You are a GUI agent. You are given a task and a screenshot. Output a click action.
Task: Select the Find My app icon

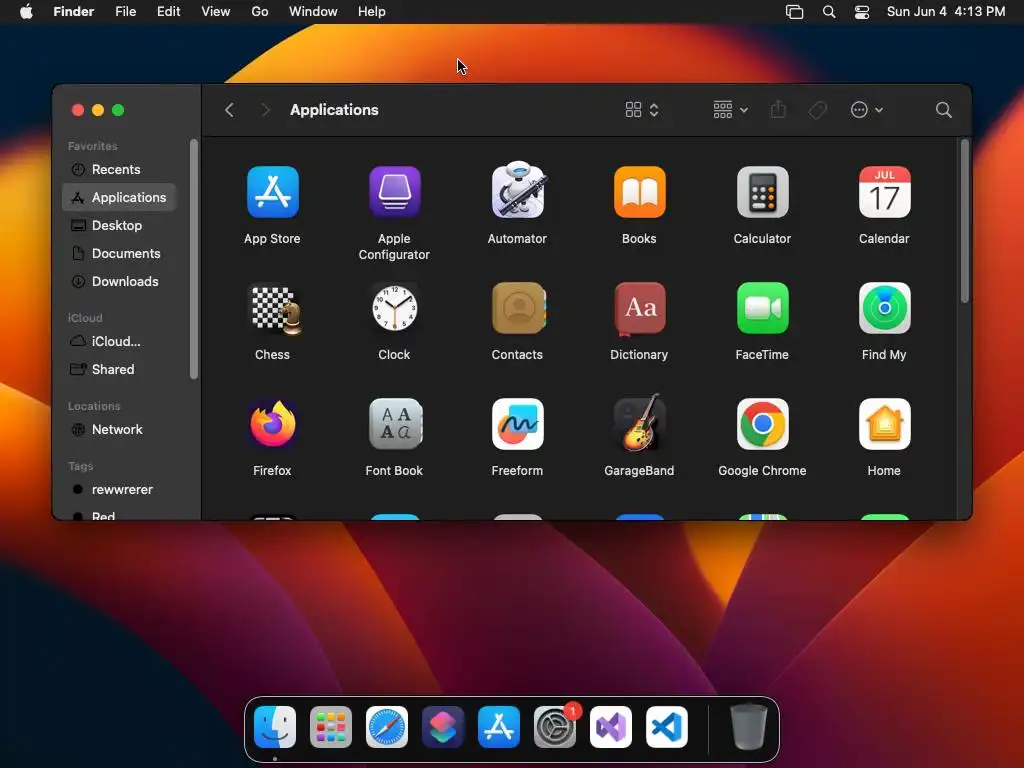coord(884,308)
